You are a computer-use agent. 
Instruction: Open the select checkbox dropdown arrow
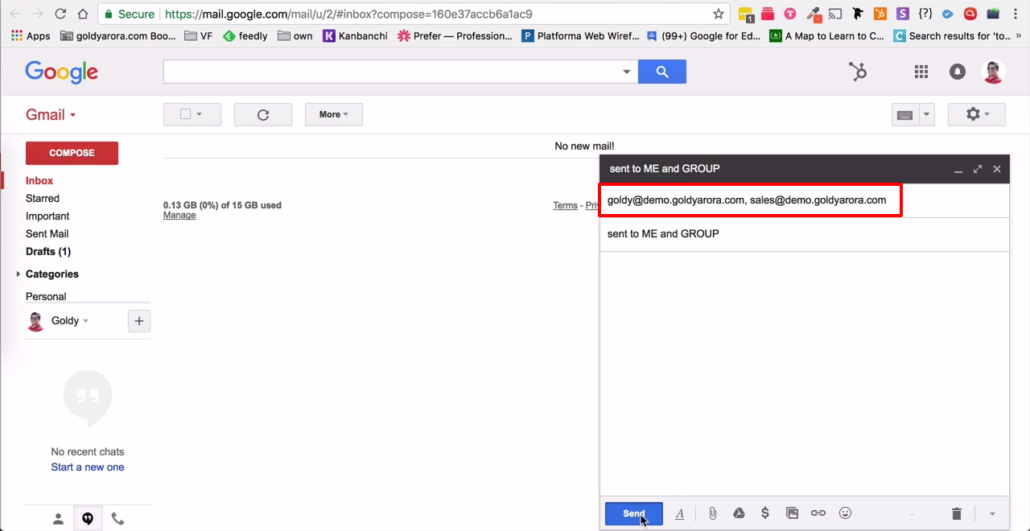(199, 114)
